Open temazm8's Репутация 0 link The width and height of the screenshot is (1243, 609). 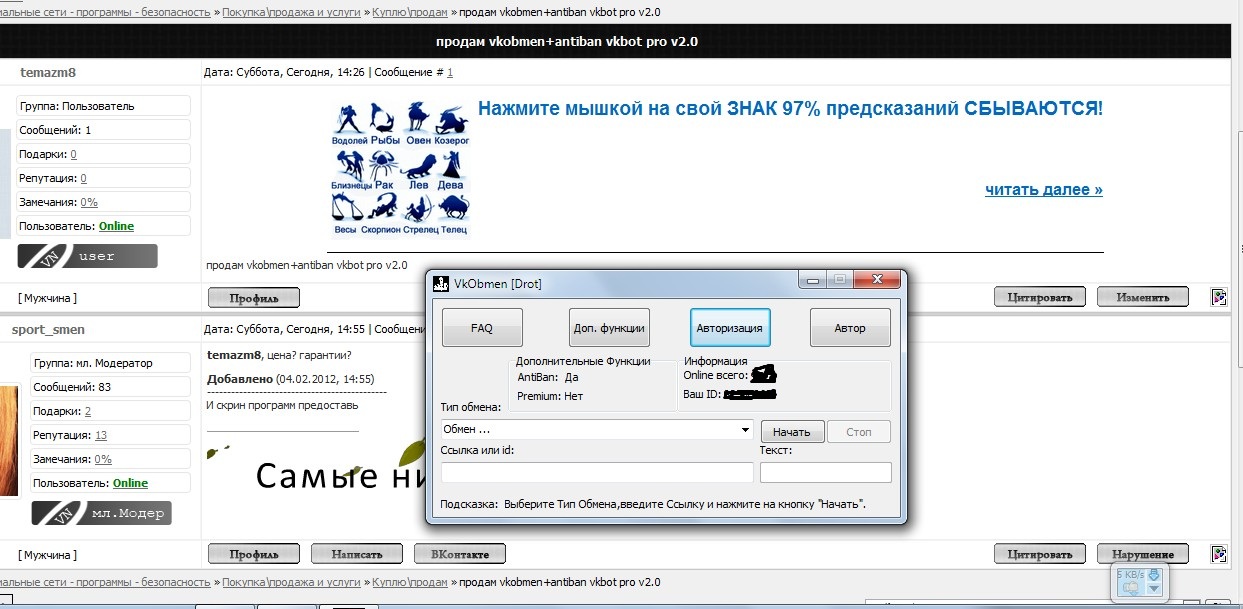[83, 178]
